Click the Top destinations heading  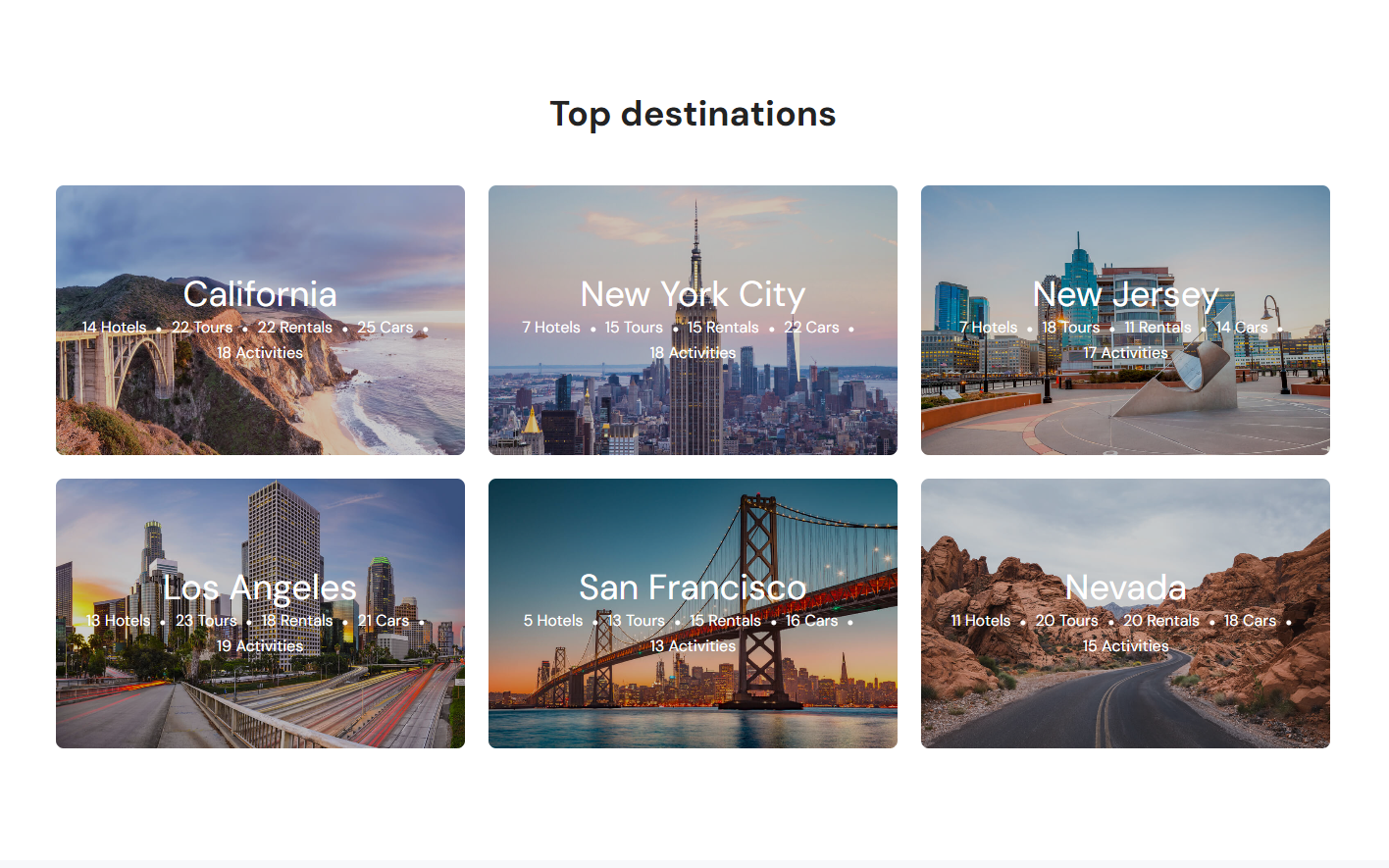tap(693, 114)
